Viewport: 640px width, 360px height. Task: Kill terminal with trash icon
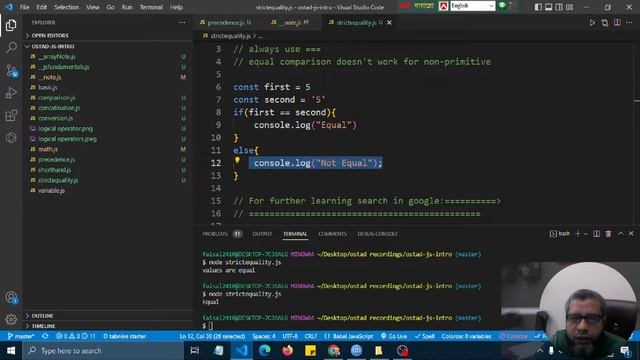[x=608, y=233]
